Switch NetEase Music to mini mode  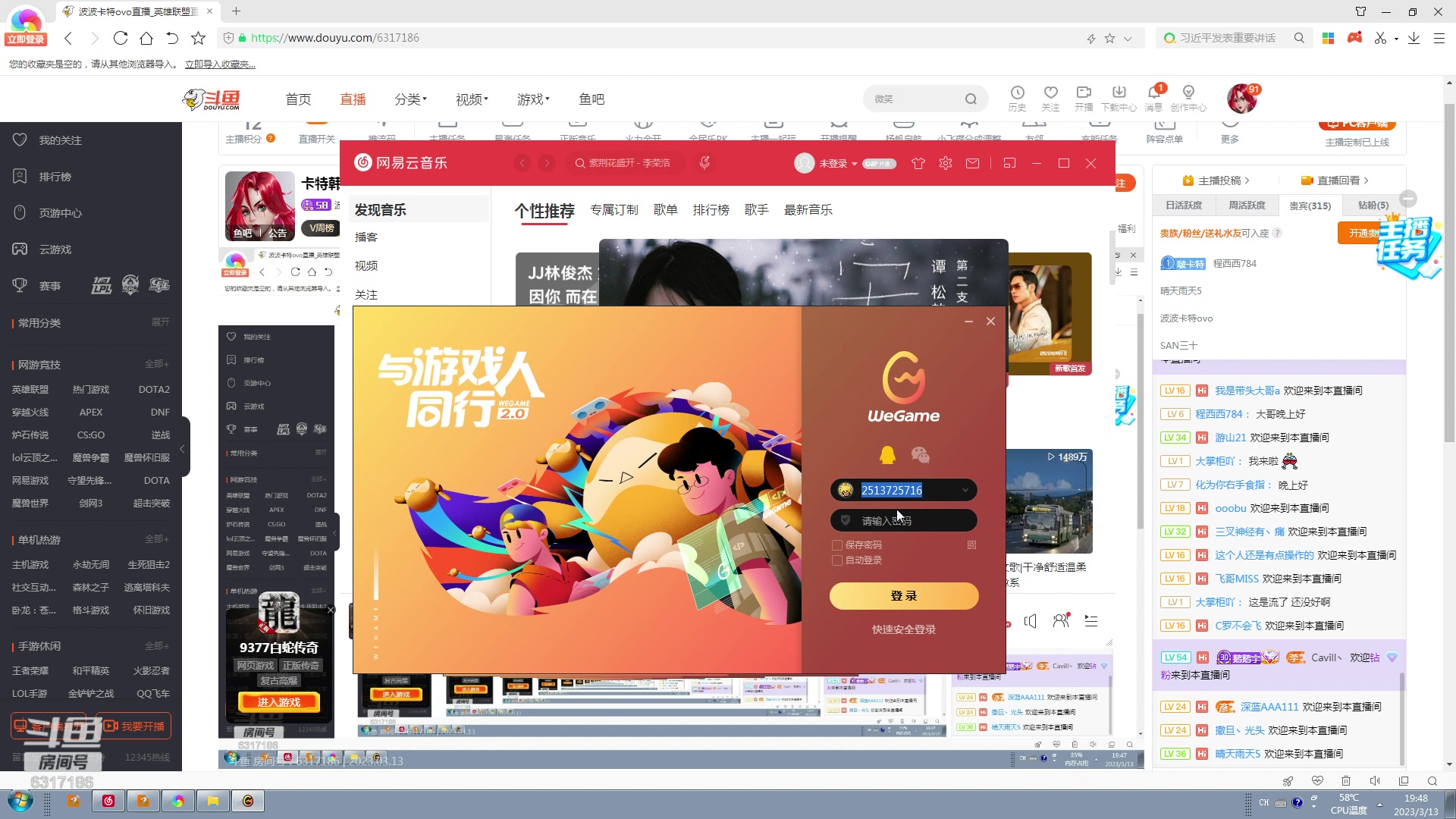(1009, 163)
